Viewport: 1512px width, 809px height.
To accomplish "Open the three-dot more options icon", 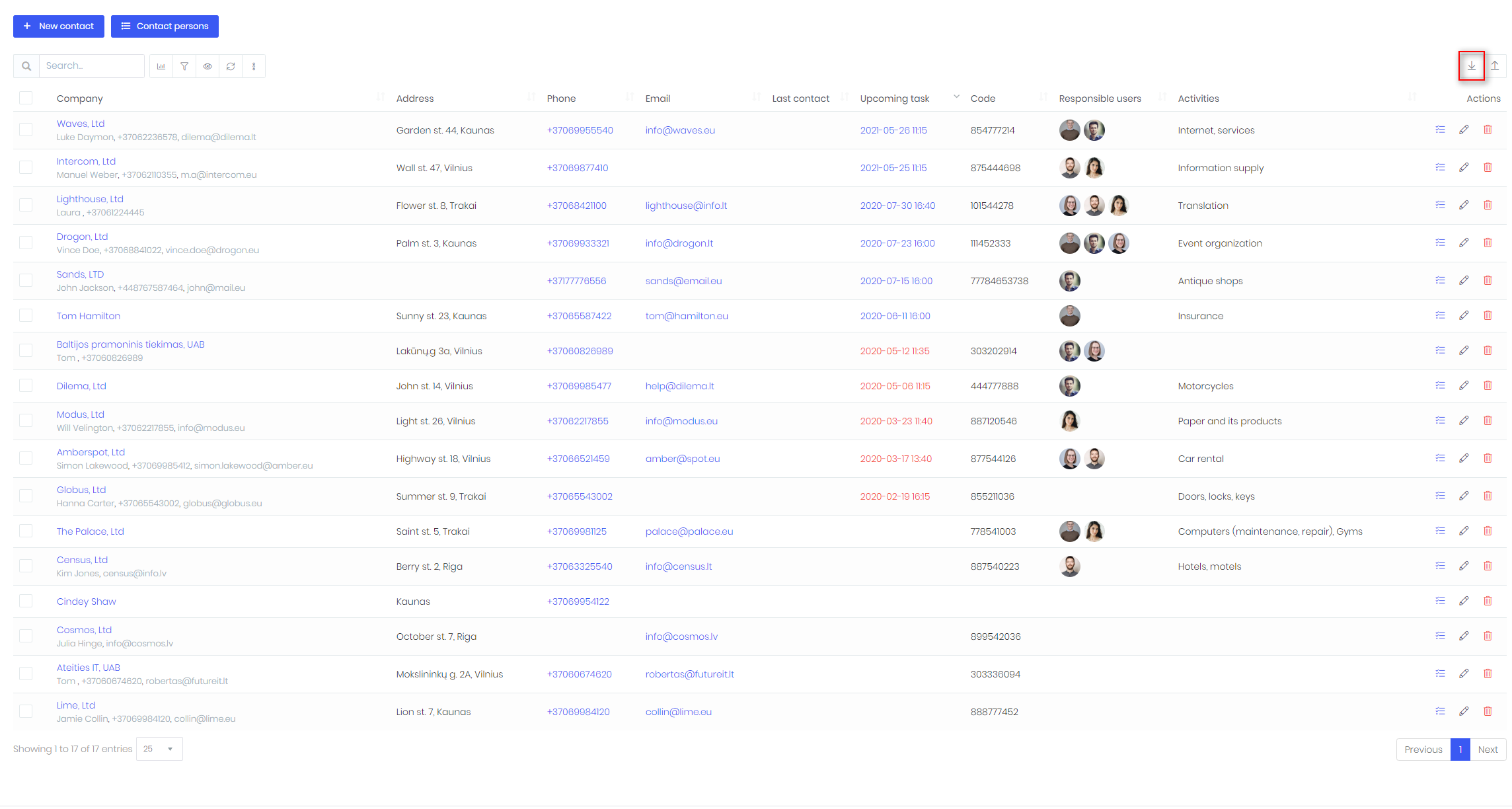I will (254, 66).
